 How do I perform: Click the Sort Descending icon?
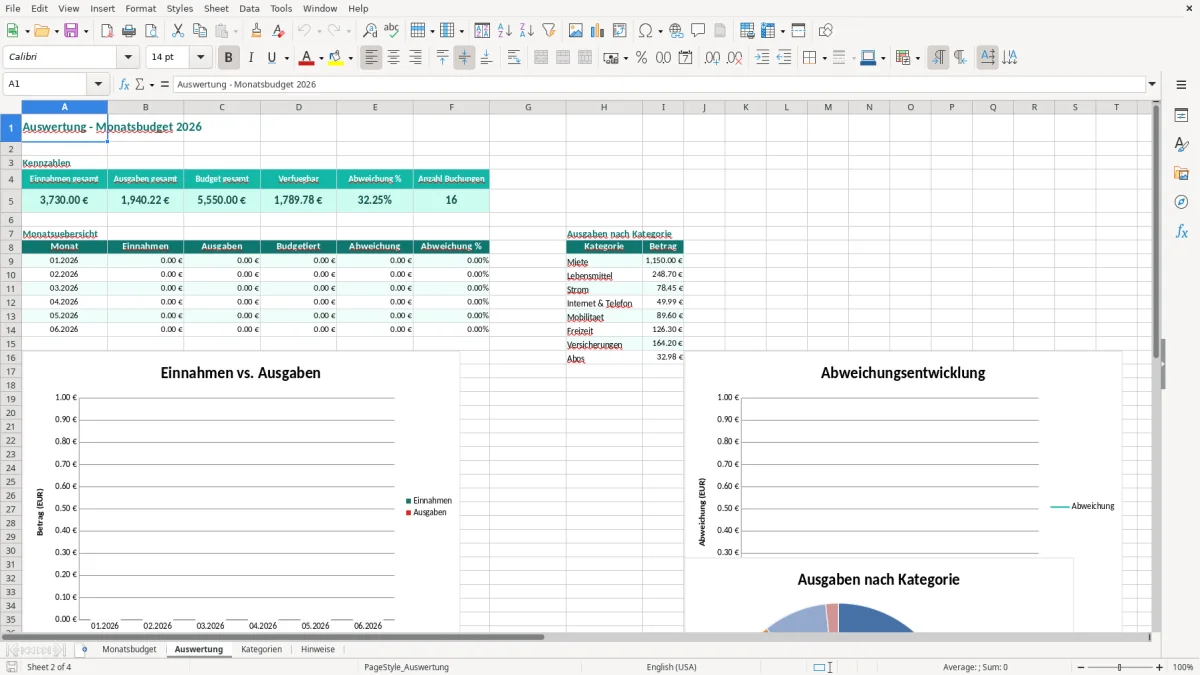[527, 31]
